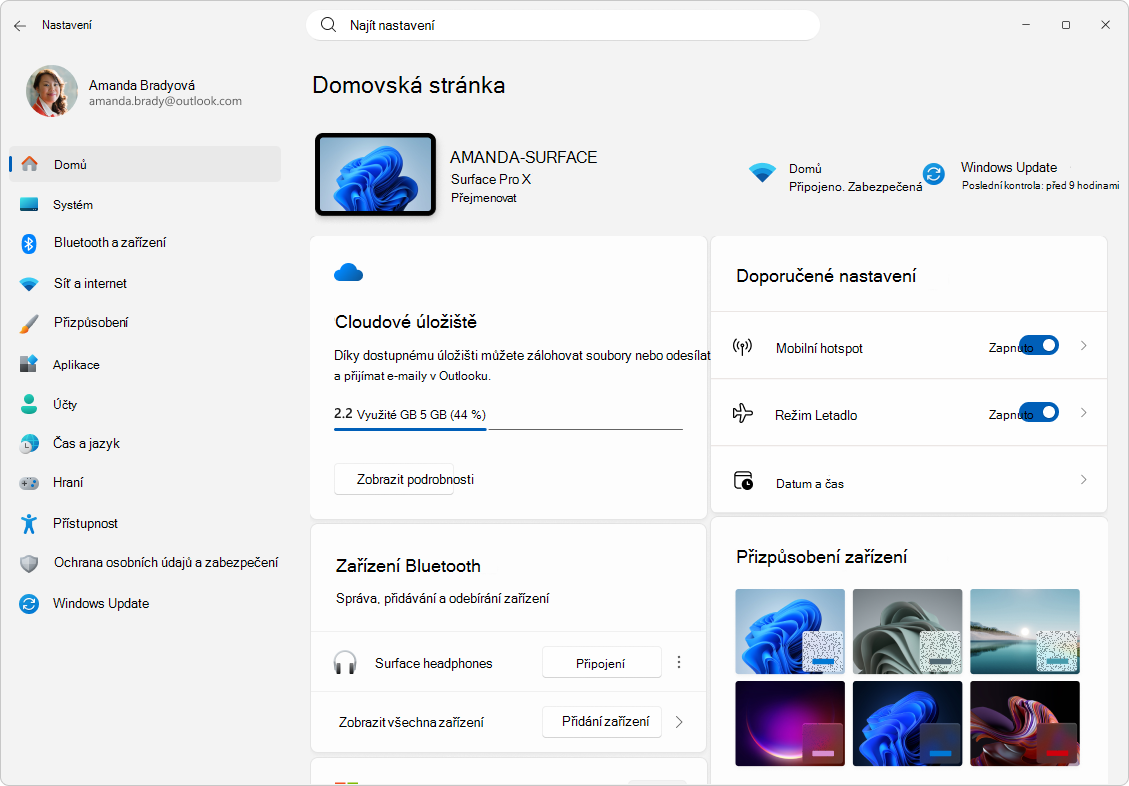Viewport: 1129px width, 786px height.
Task: Open Účty in the sidebar
Action: coord(145,404)
